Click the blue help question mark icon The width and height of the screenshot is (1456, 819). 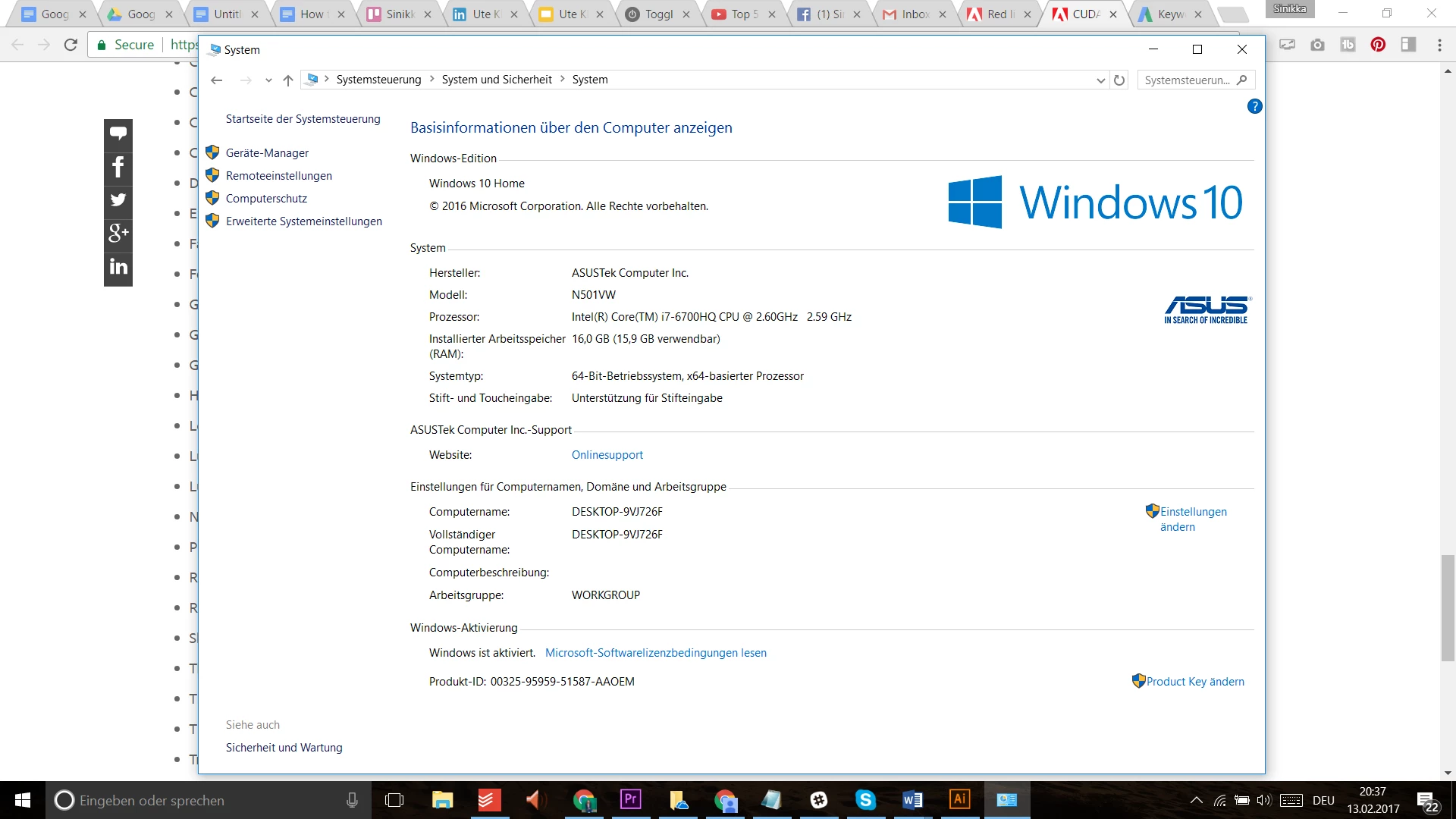1254,106
